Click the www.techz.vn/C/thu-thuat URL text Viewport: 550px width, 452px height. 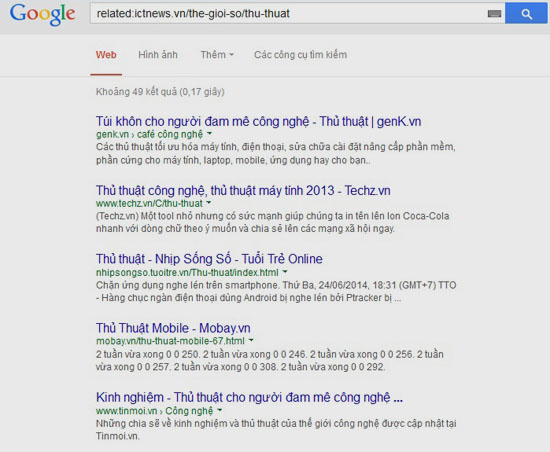[x=149, y=203]
